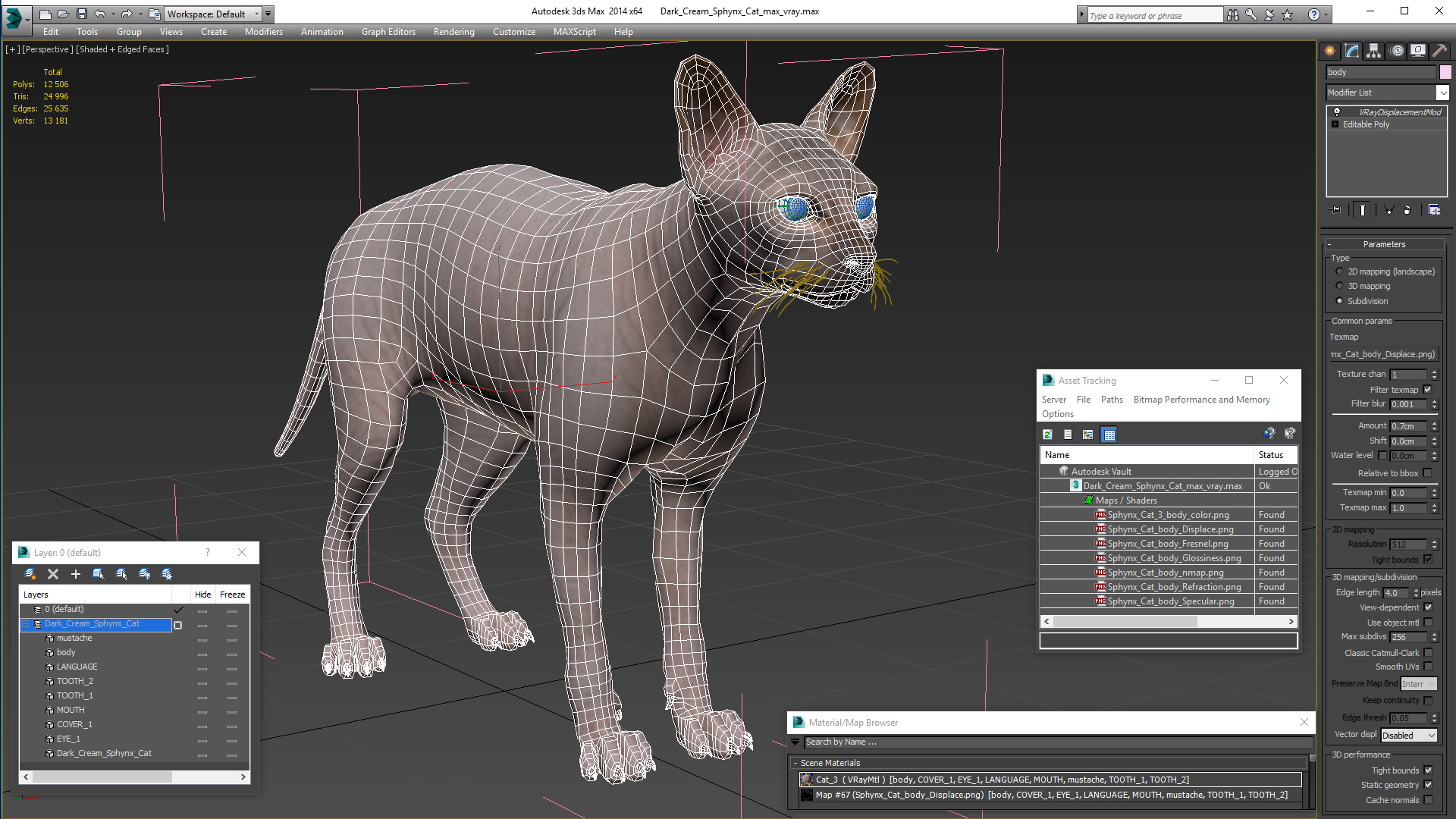Redo the action with the redo arrow
Viewport: 1456px width, 819px height.
point(127,14)
